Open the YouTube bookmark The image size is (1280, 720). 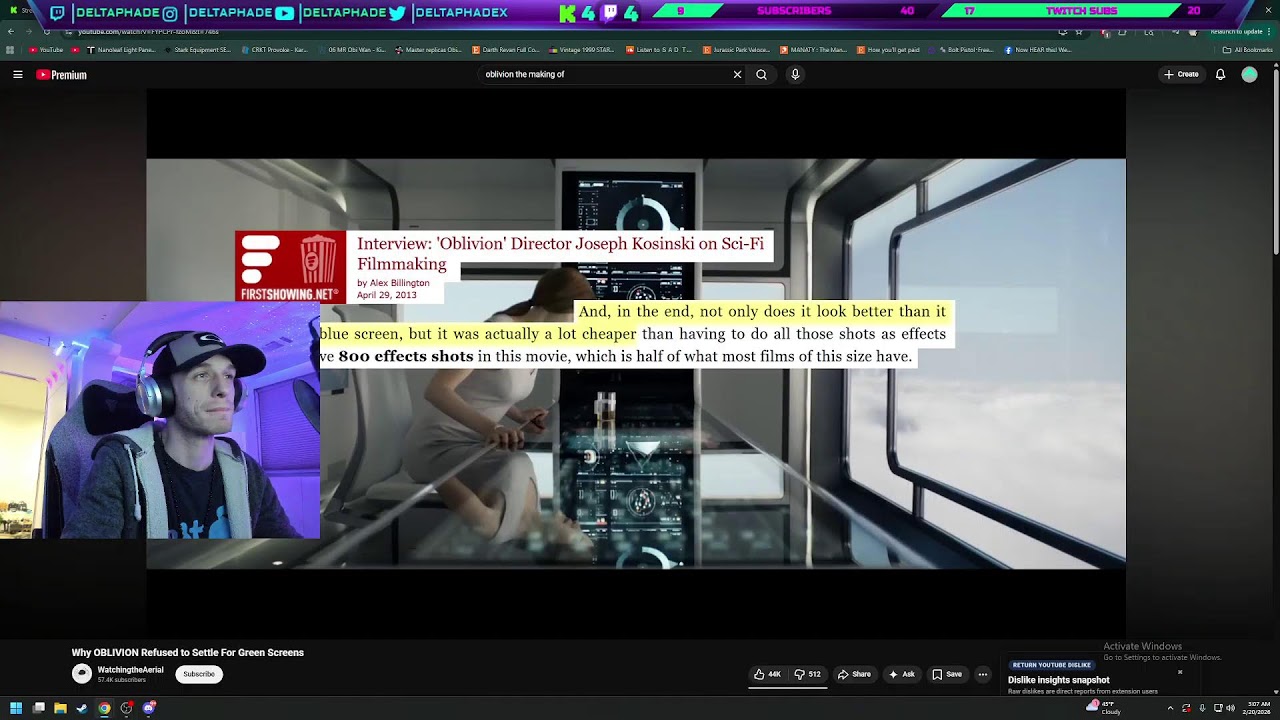click(x=47, y=50)
